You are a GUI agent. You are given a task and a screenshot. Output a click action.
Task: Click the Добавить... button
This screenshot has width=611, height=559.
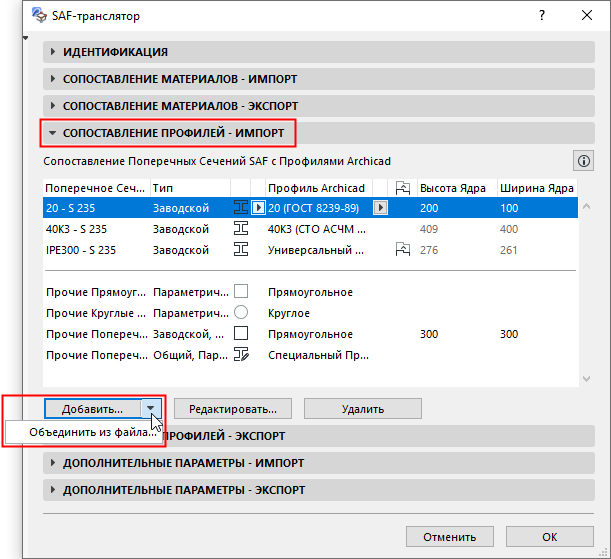pyautogui.click(x=93, y=409)
